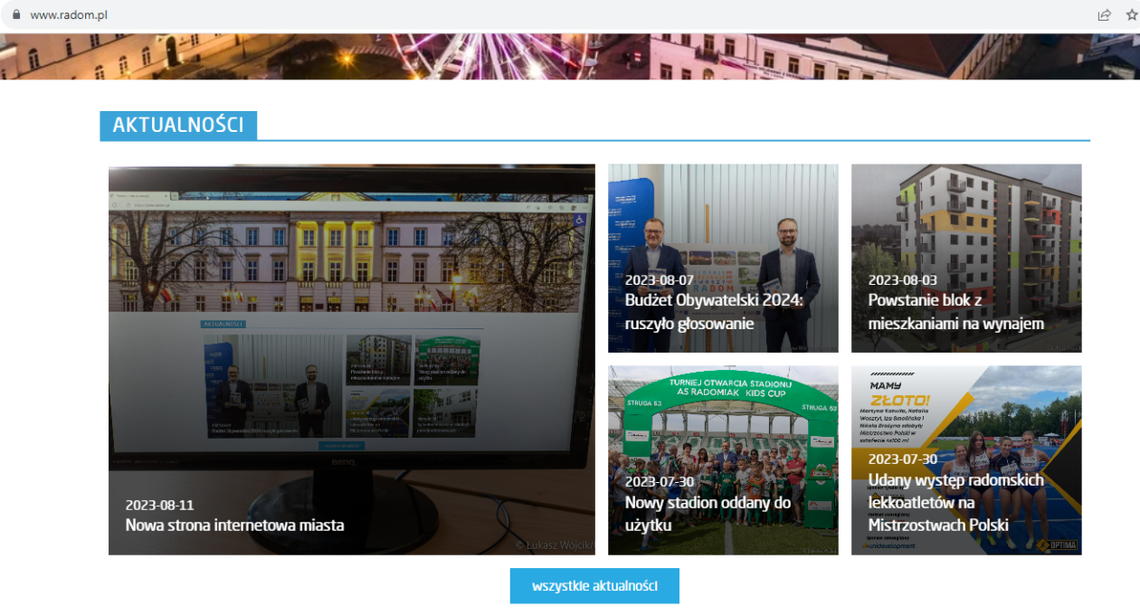Click the bookmark star icon
This screenshot has height=614, width=1140.
[1129, 15]
